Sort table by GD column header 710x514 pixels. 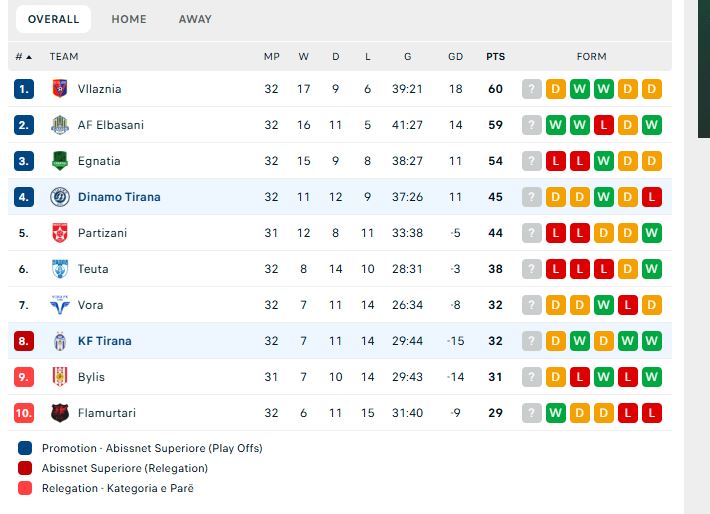pyautogui.click(x=456, y=57)
